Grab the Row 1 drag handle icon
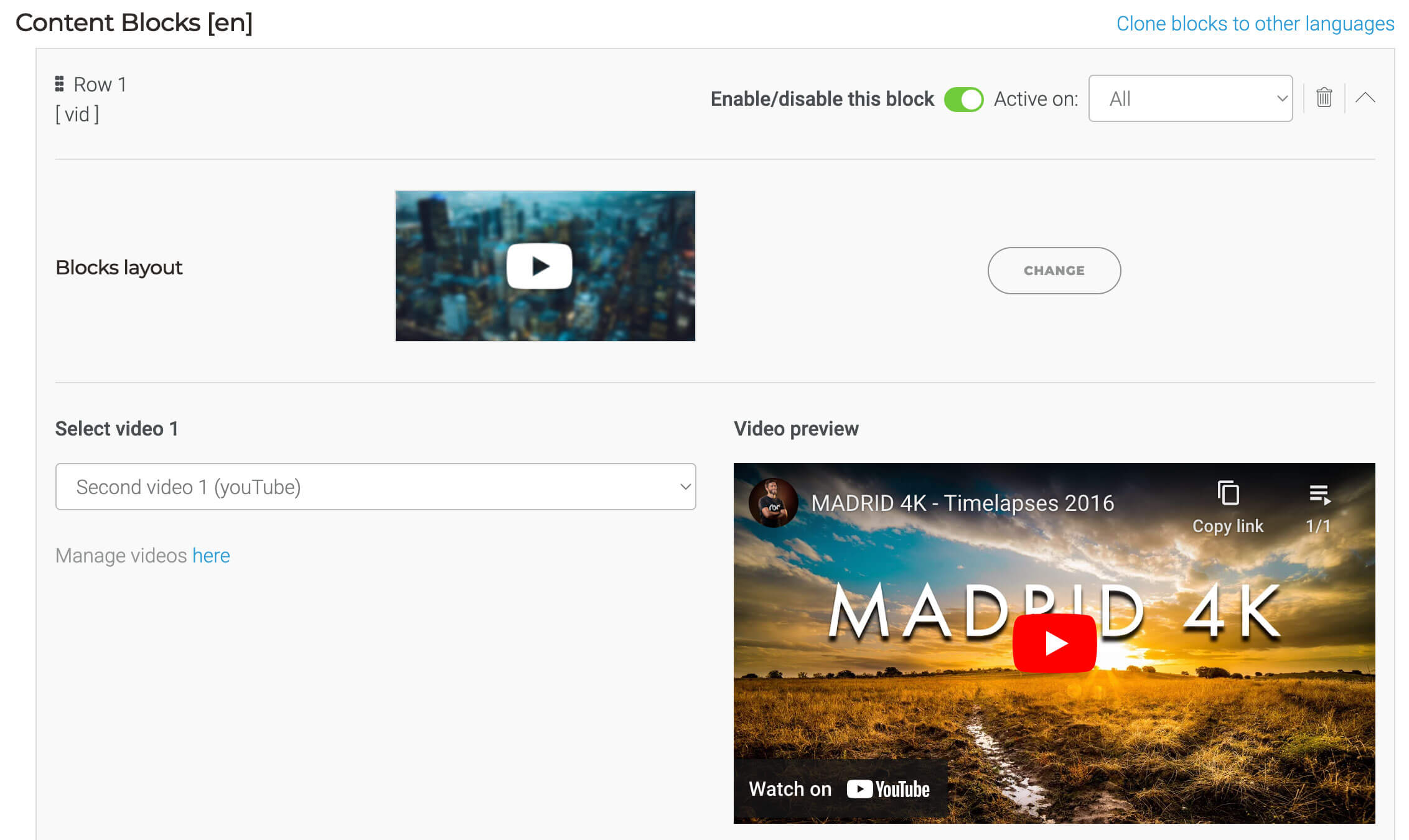This screenshot has width=1409, height=840. pos(60,84)
